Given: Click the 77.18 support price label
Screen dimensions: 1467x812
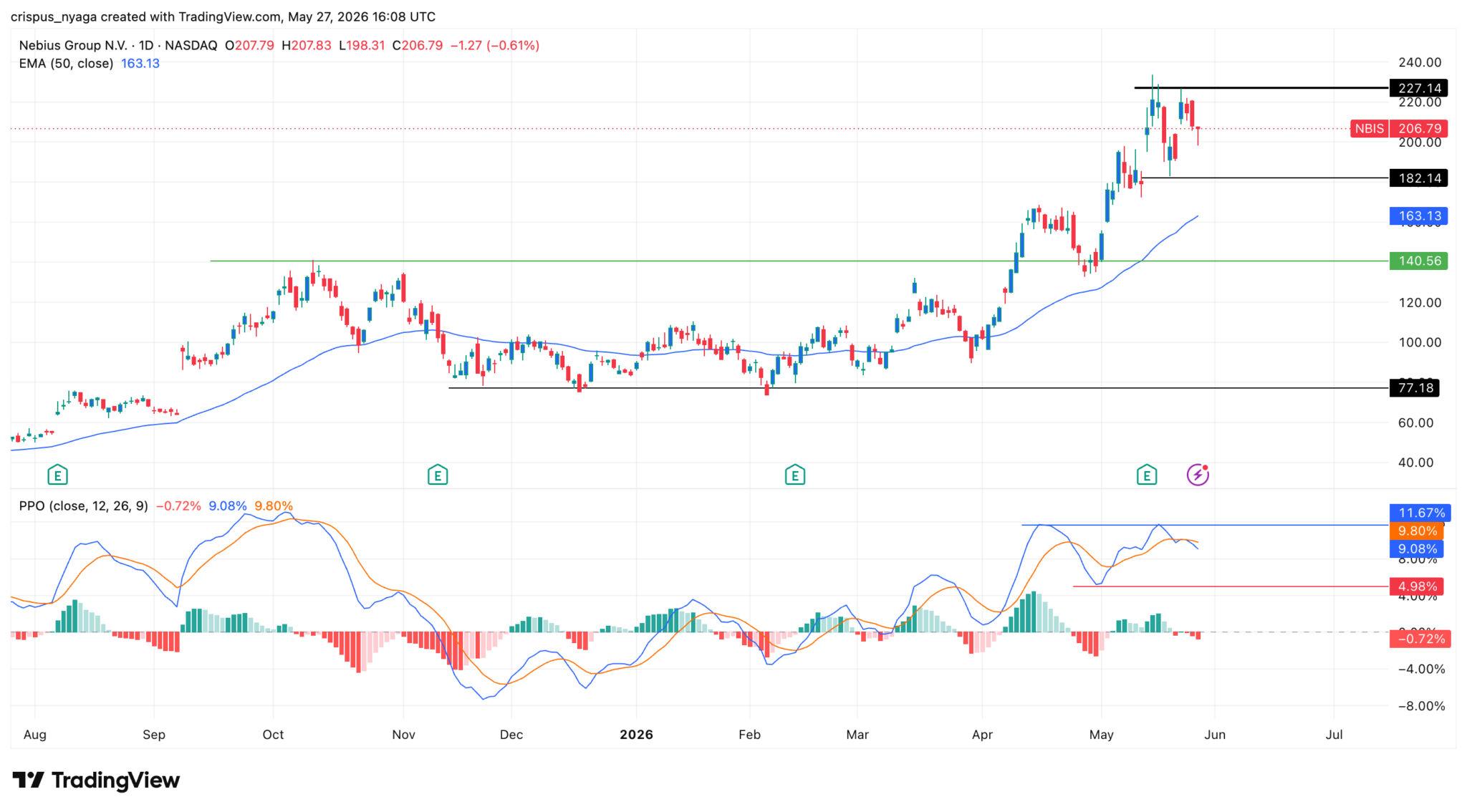Looking at the screenshot, I should click(1414, 387).
